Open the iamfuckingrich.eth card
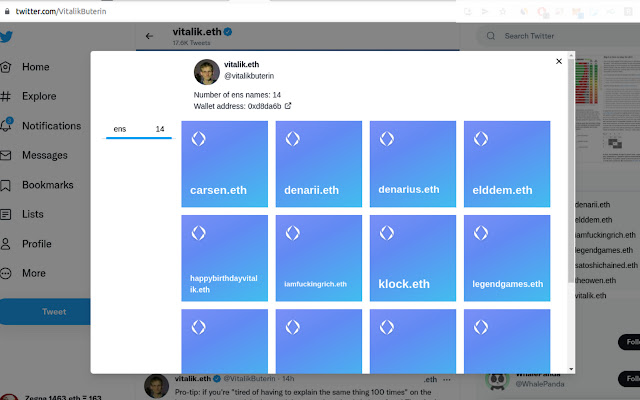This screenshot has height=400, width=640. tap(319, 258)
